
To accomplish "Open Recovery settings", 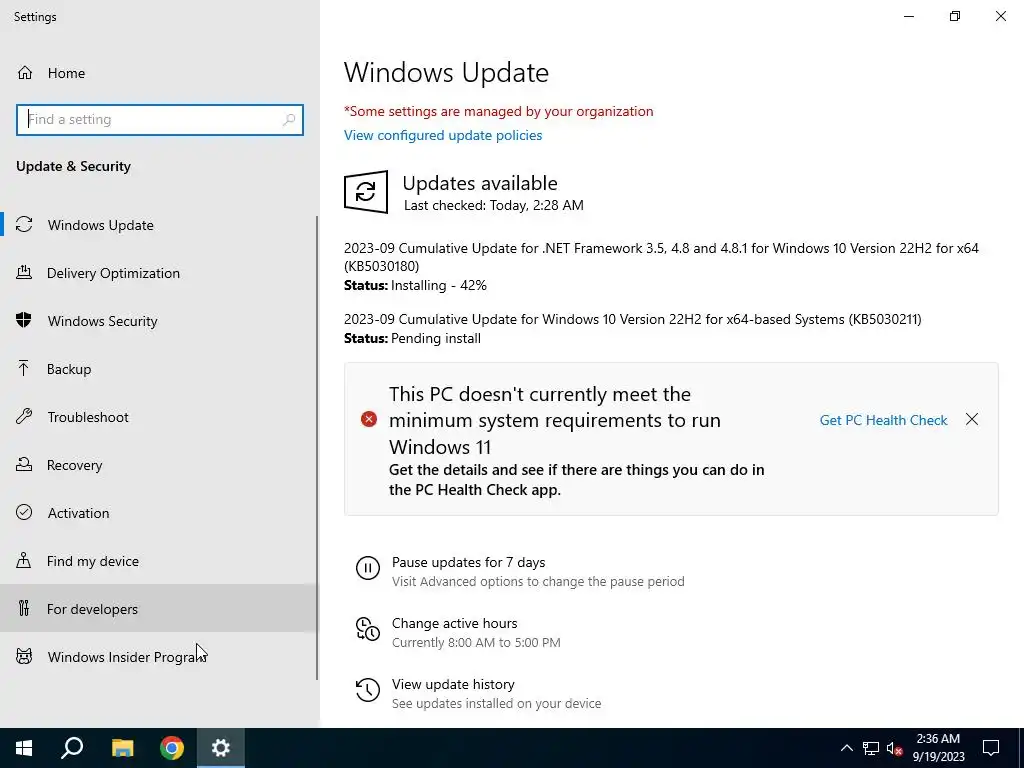I will click(159, 465).
